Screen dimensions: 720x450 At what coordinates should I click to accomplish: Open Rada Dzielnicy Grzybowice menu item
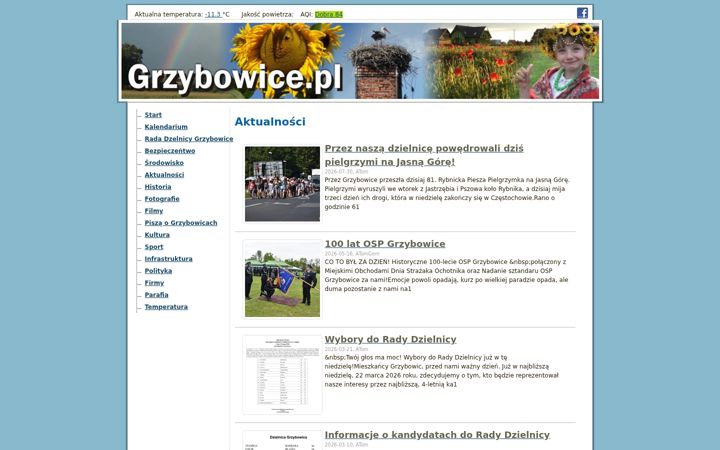189,139
